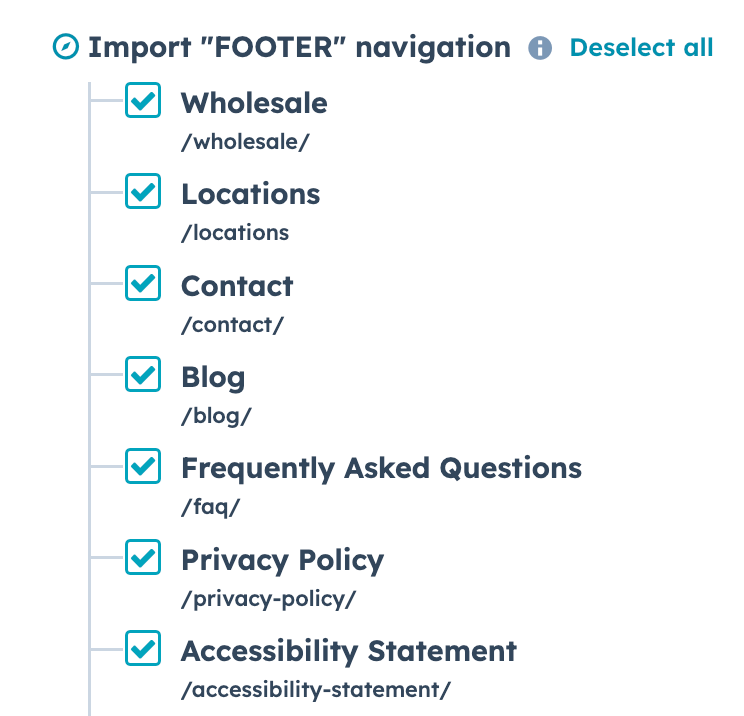
Task: Uncheck the Wholesale checkbox
Action: 143,101
